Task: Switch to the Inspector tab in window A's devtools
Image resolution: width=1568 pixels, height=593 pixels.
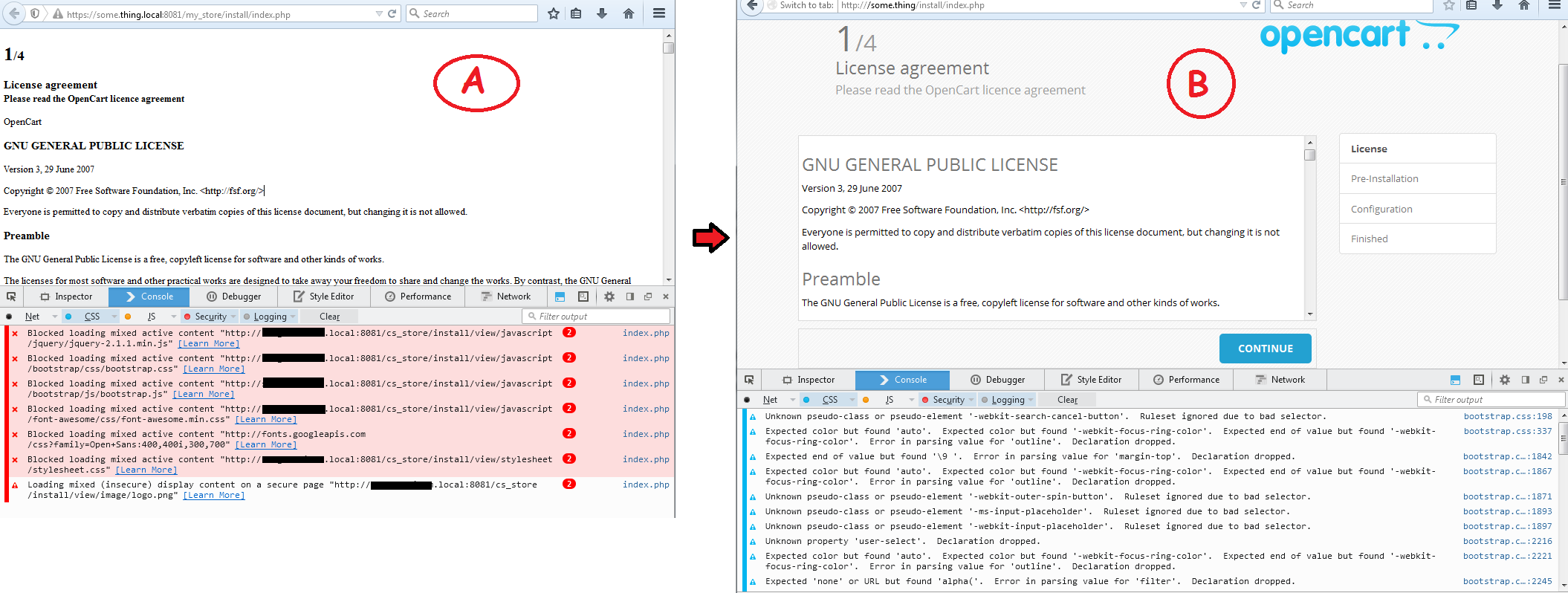Action: click(66, 296)
